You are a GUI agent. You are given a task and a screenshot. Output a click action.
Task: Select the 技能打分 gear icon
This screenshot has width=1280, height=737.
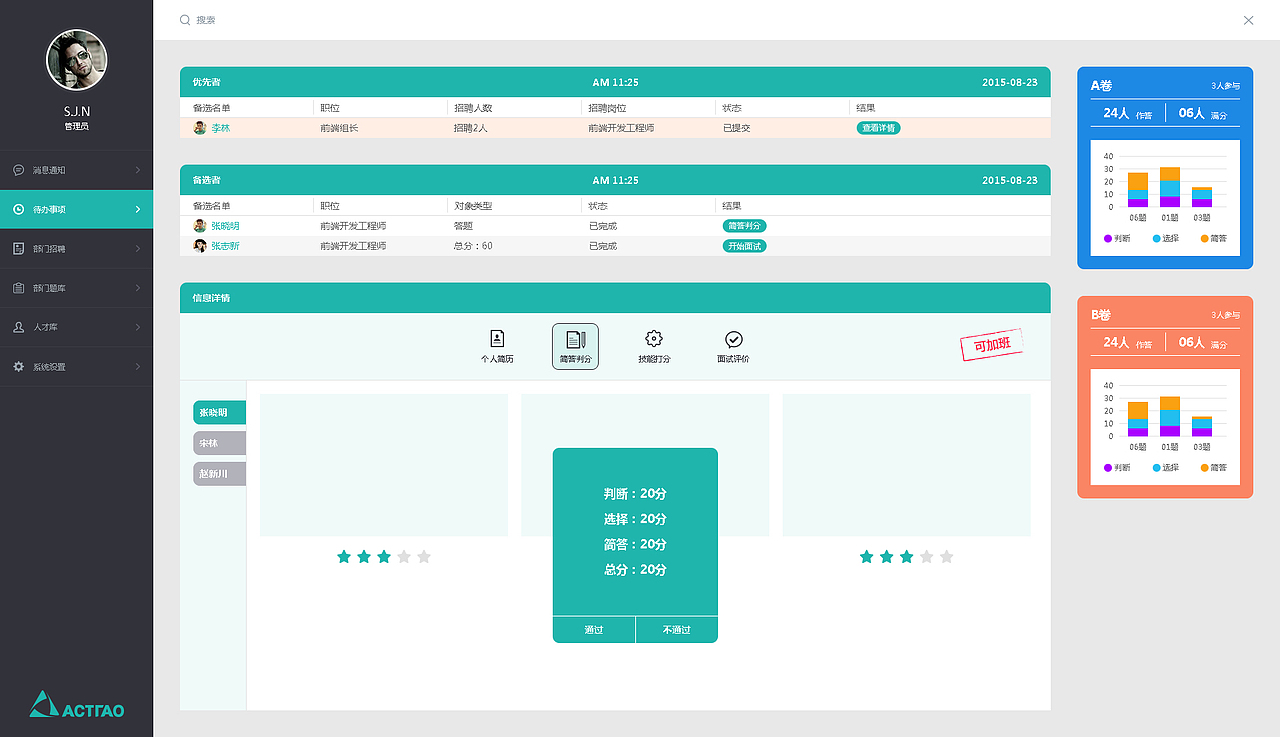[654, 339]
